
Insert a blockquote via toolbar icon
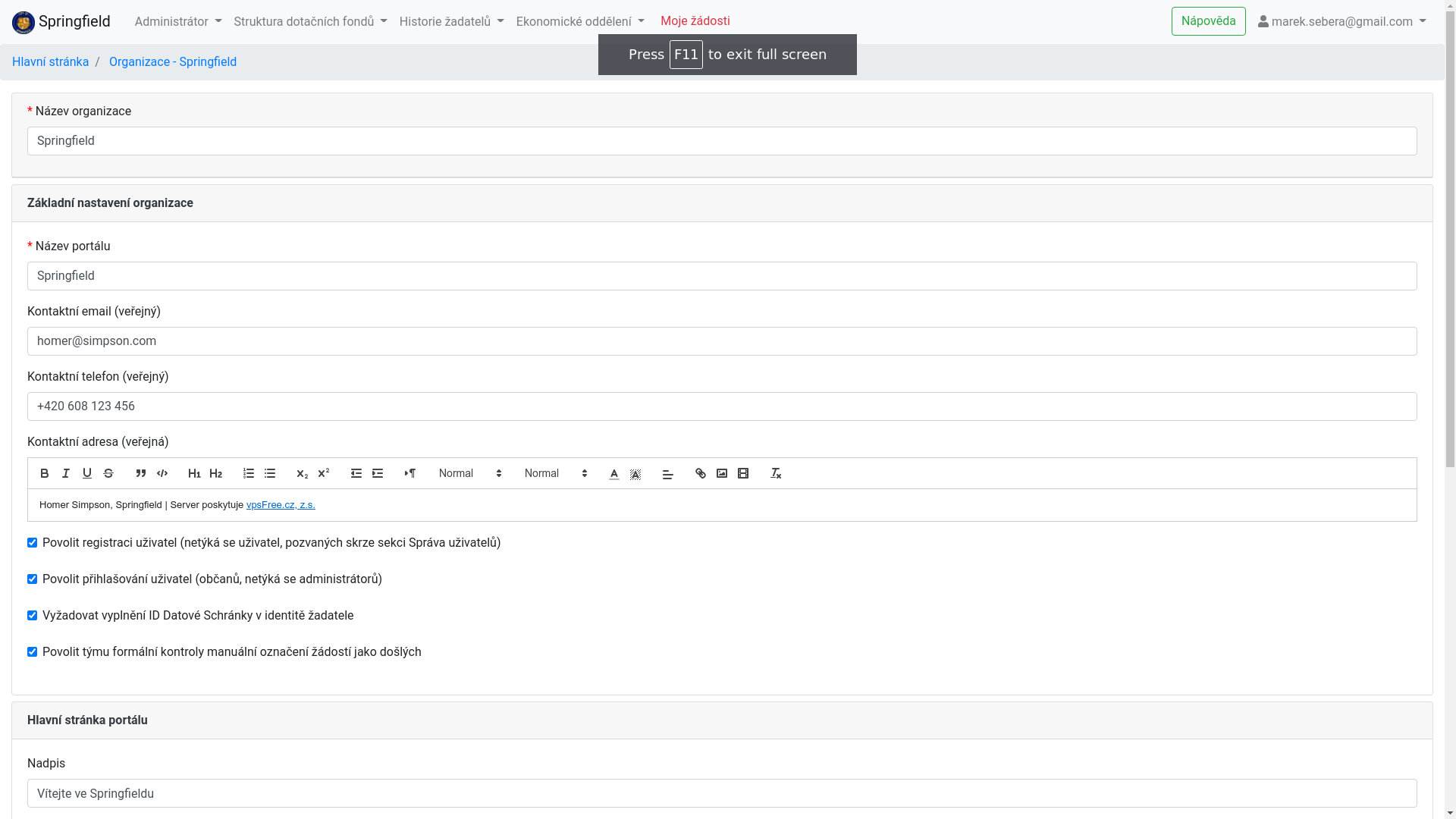tap(141, 473)
